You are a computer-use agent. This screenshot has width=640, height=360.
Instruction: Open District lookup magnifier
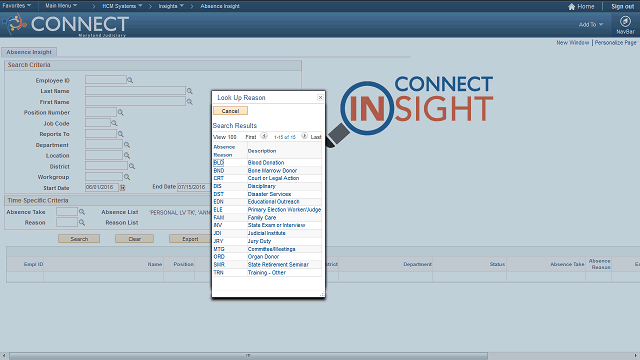(x=132, y=166)
